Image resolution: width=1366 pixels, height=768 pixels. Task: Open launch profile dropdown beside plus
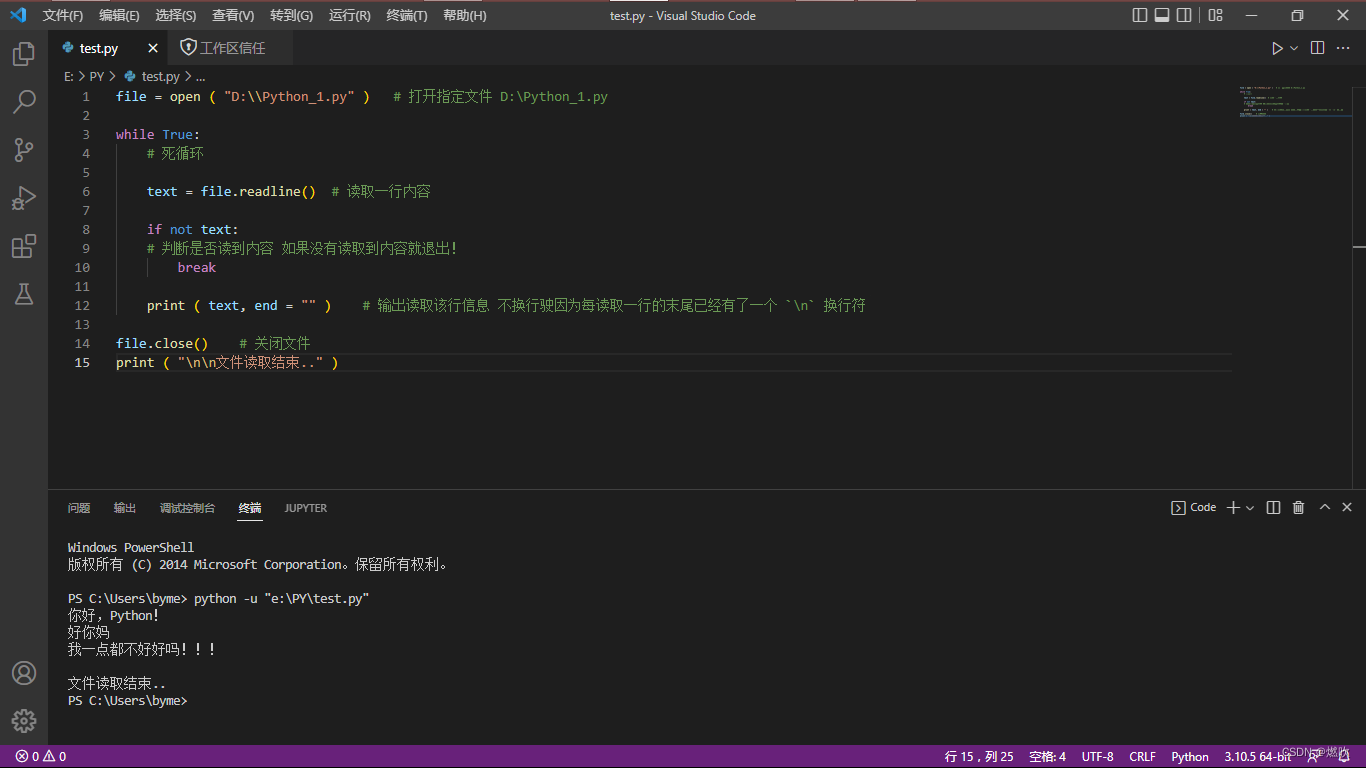tap(1250, 508)
